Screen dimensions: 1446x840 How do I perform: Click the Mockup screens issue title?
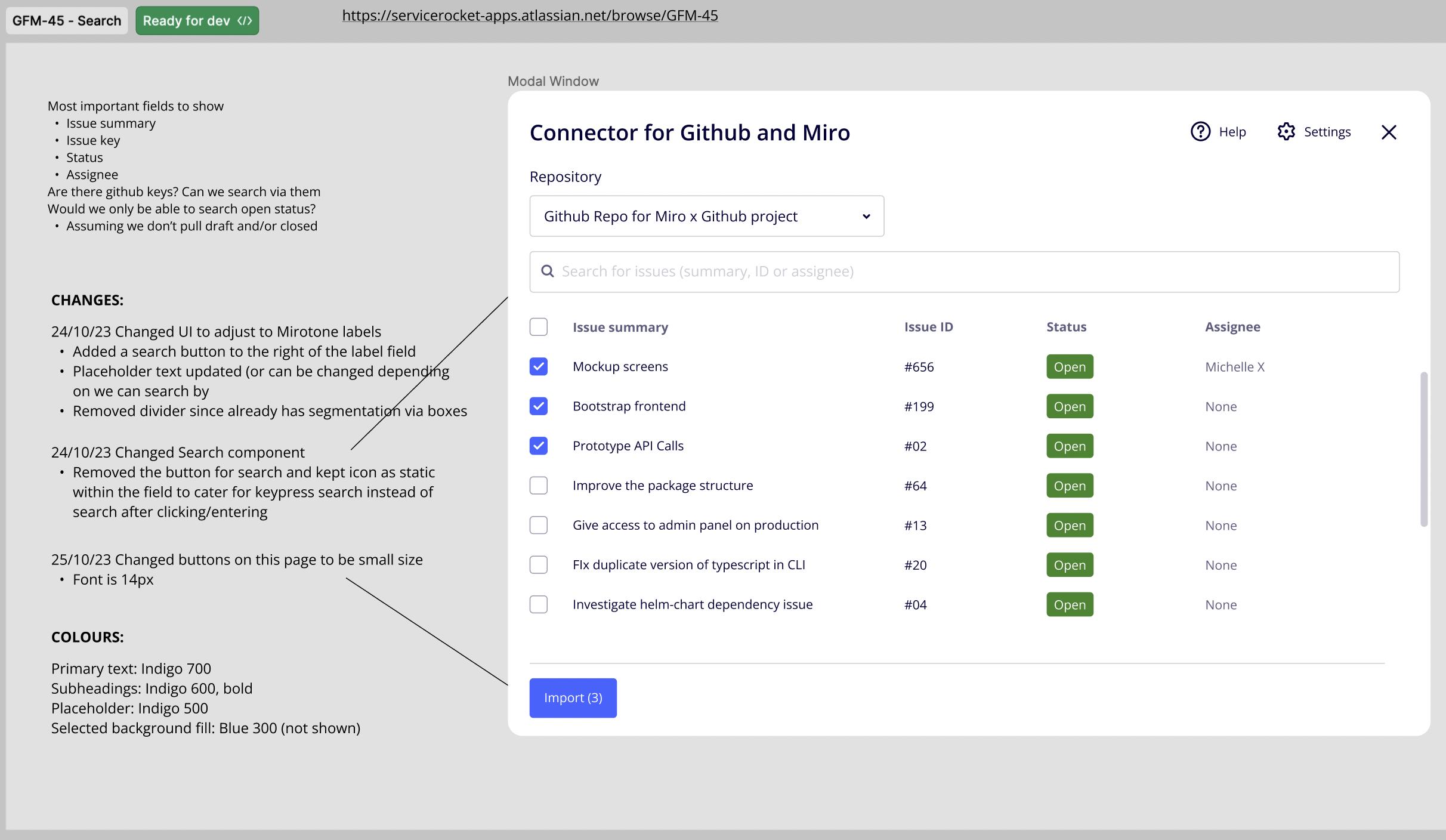(620, 366)
